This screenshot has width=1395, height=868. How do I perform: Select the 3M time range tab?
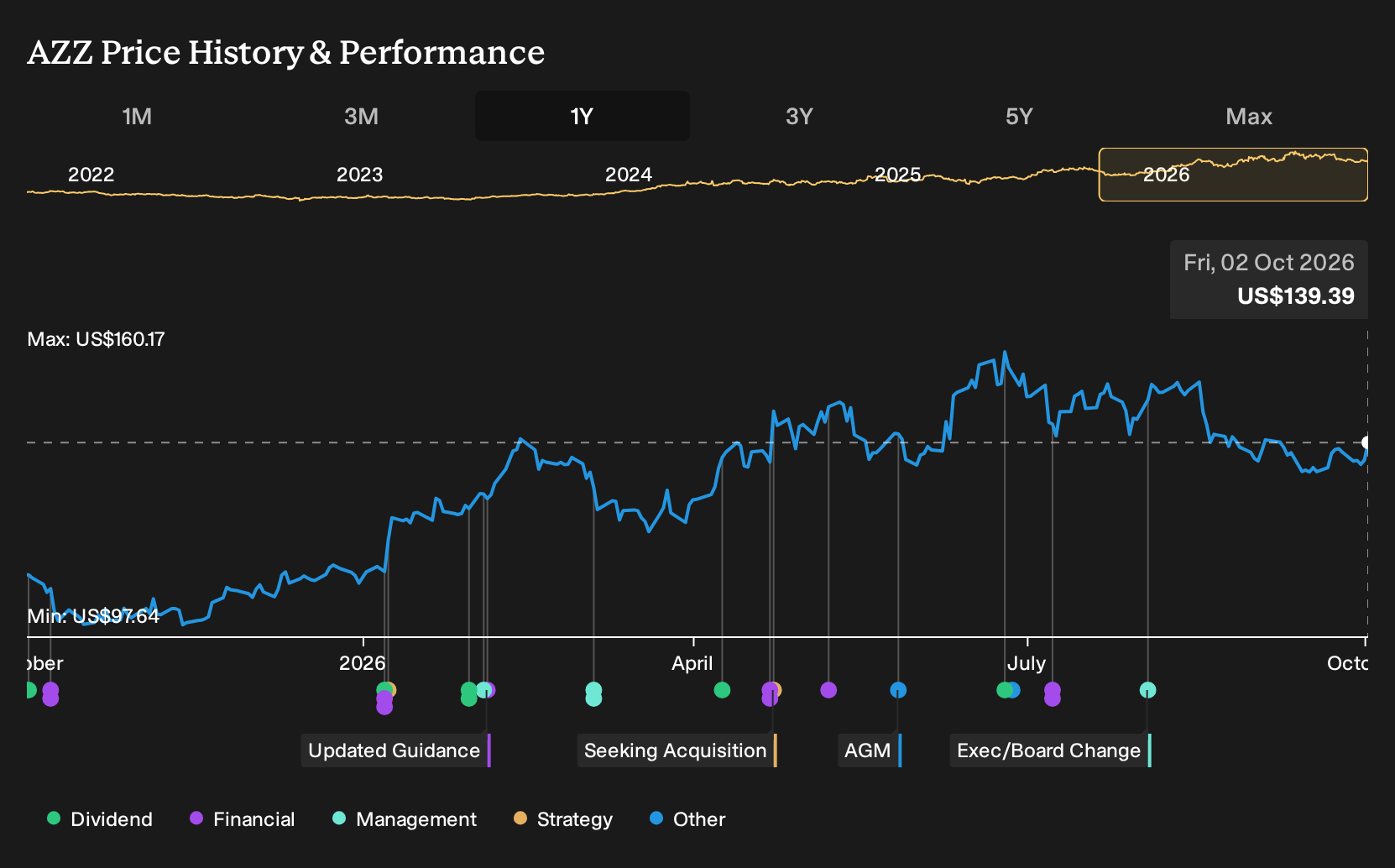(x=361, y=116)
